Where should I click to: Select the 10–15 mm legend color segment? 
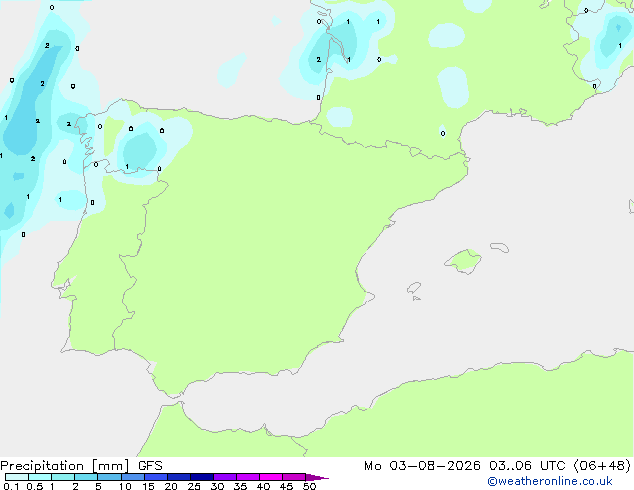[133, 477]
